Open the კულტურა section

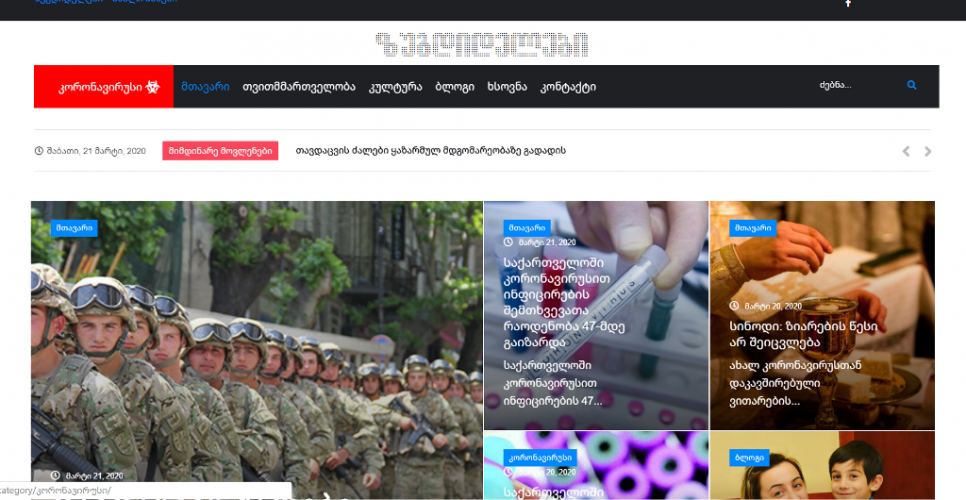point(396,87)
